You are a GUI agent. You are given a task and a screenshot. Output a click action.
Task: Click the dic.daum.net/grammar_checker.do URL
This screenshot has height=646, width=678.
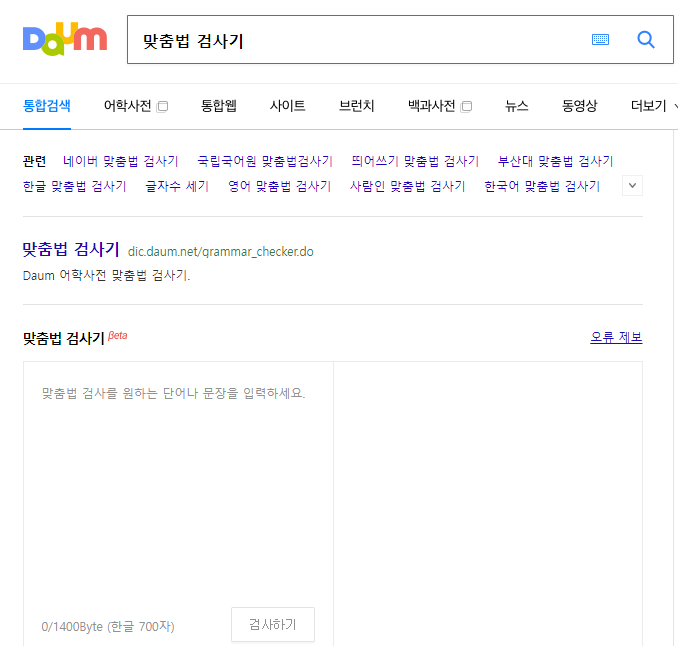click(x=221, y=252)
